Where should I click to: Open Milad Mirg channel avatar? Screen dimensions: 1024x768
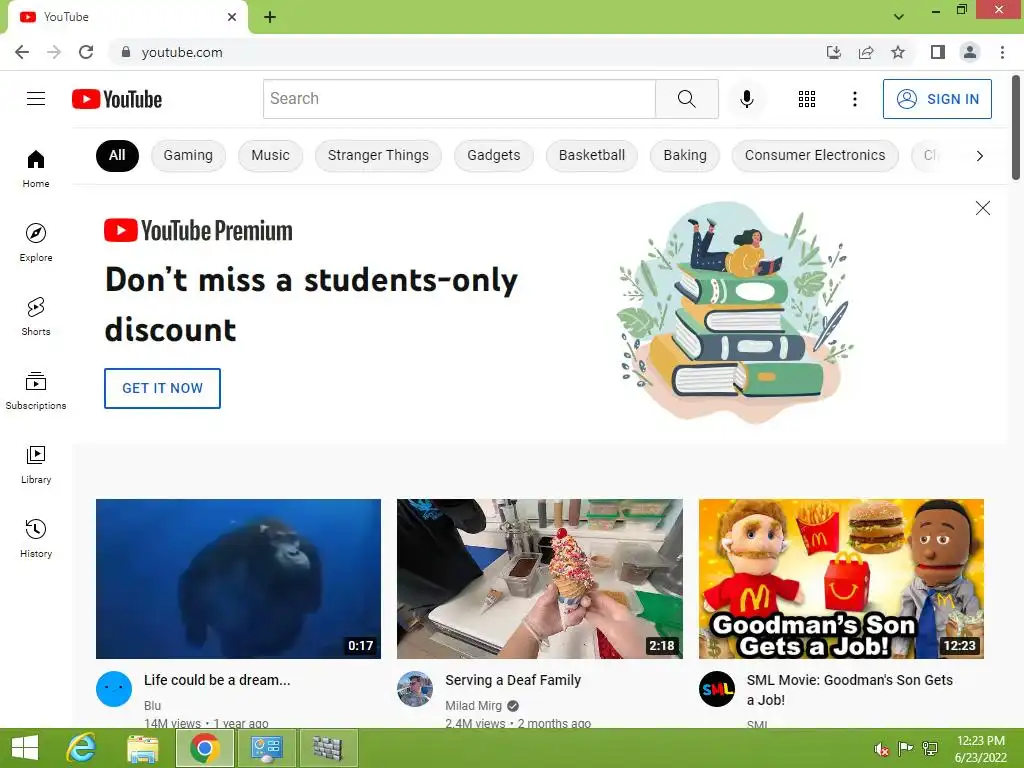point(415,689)
